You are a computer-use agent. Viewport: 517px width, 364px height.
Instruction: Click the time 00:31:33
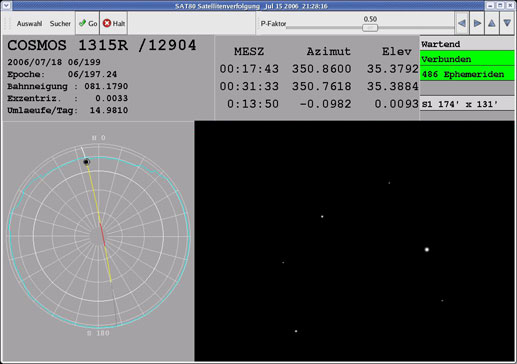pos(249,87)
